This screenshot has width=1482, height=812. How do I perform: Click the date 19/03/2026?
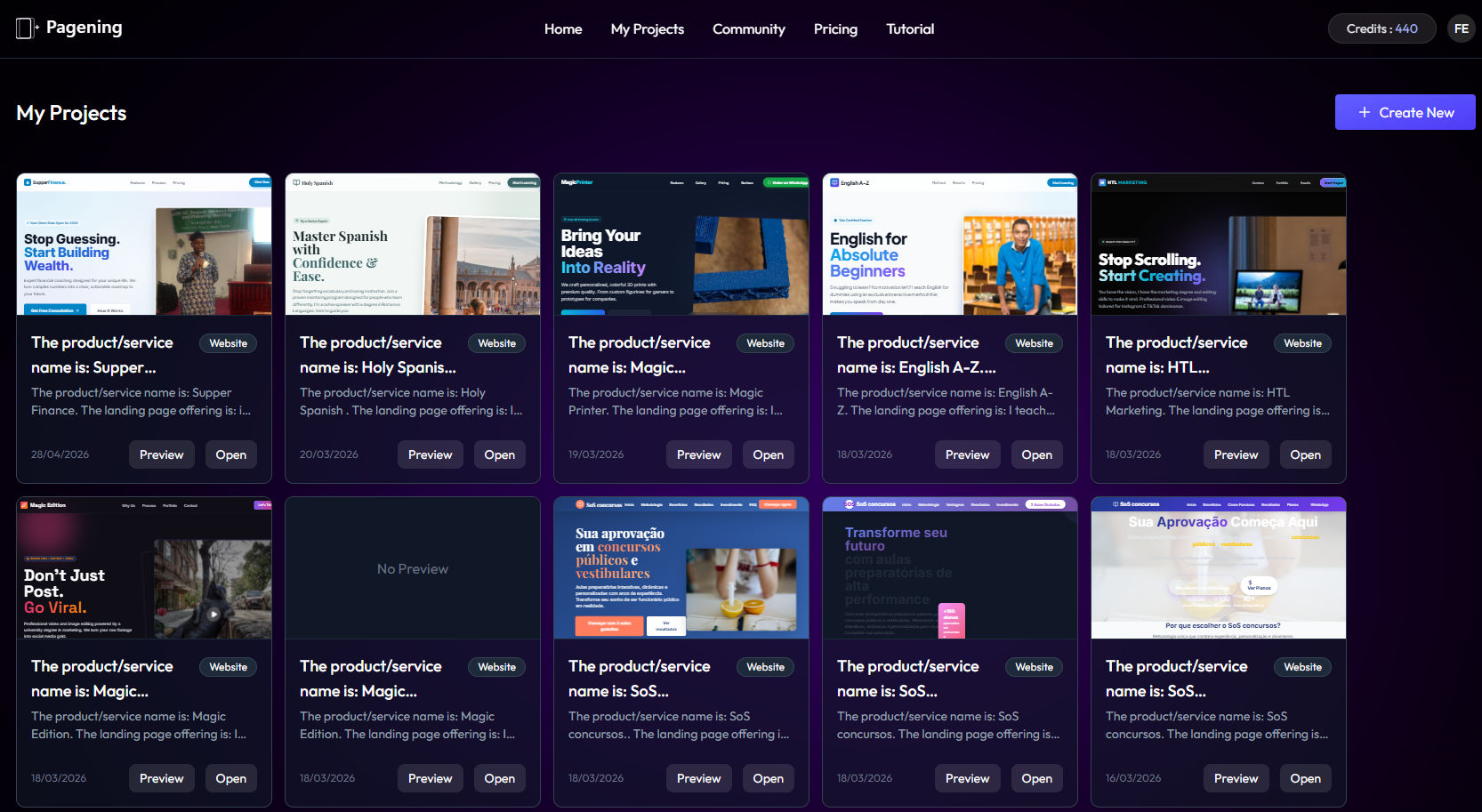(x=596, y=454)
